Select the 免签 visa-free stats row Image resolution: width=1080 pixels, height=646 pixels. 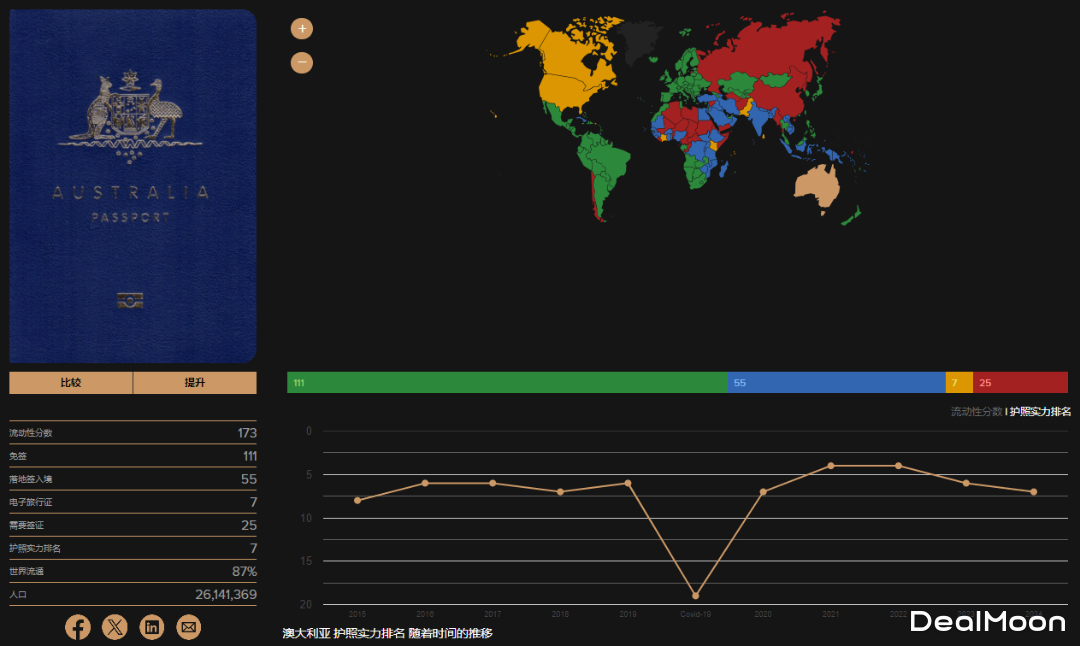coord(133,456)
